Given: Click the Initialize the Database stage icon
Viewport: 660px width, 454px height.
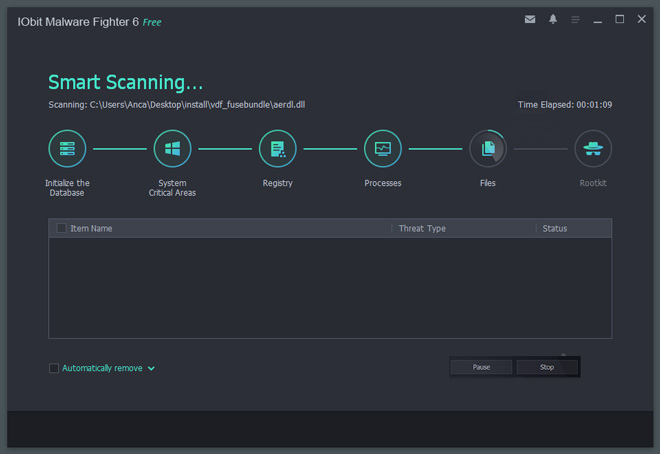Looking at the screenshot, I should coord(67,149).
